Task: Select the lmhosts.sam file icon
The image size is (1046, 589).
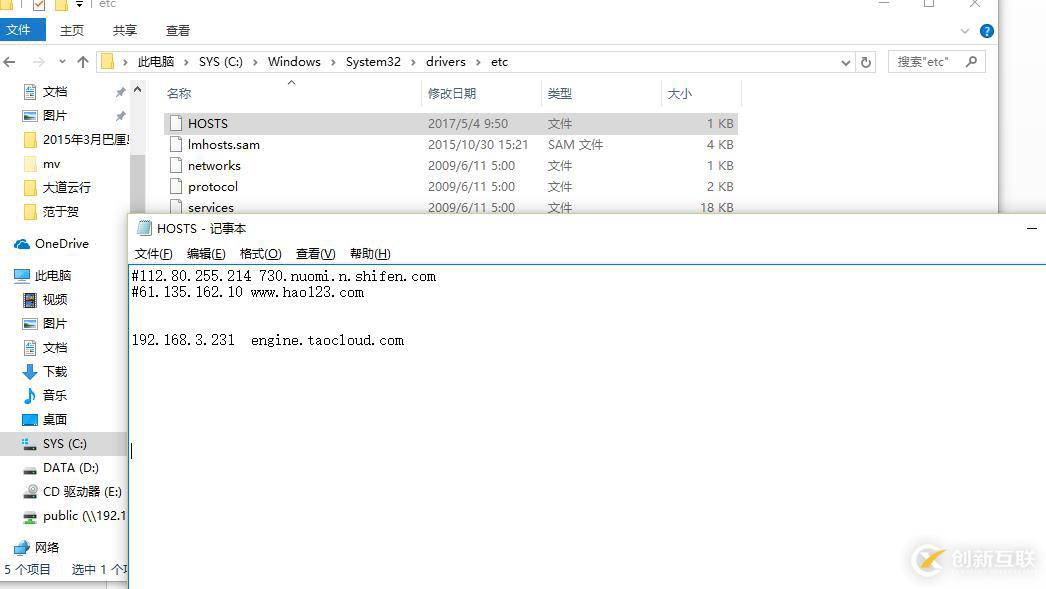Action: (175, 144)
